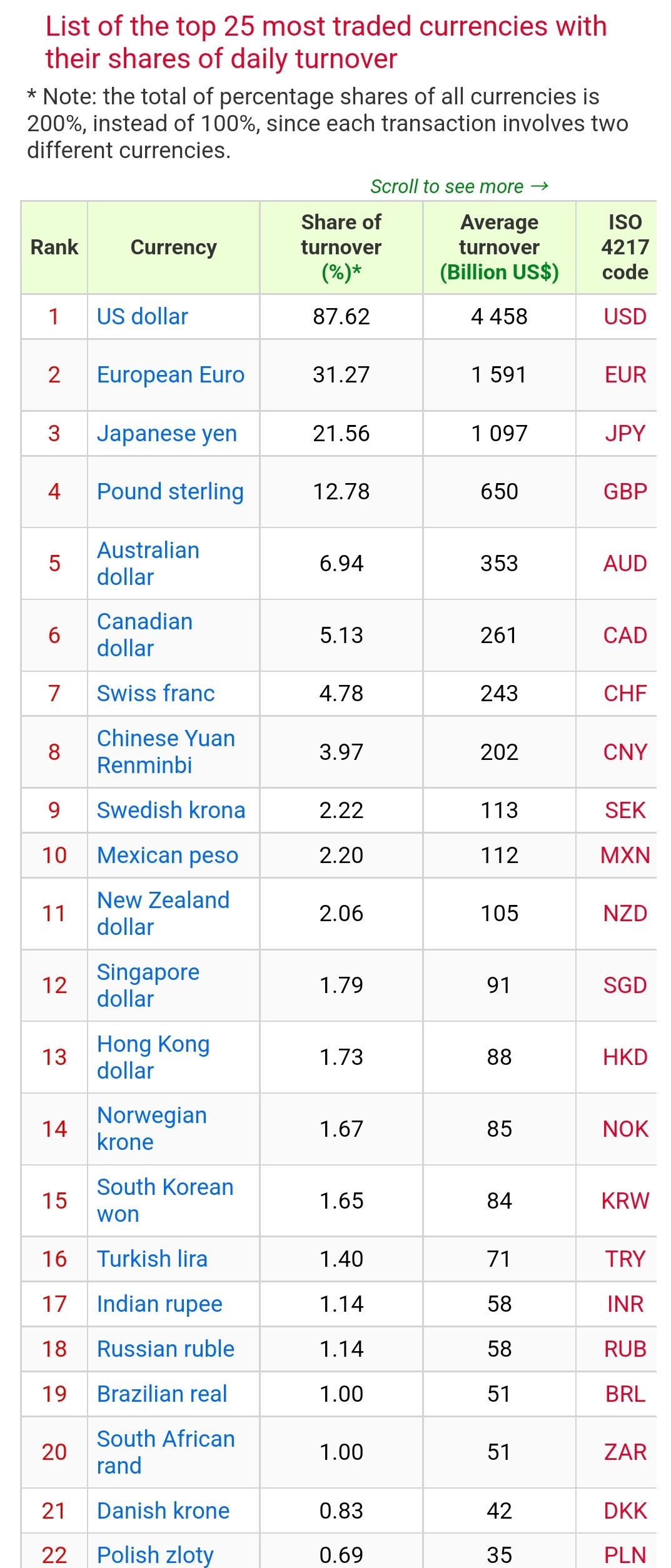Select the Indian rupee link

159,1304
